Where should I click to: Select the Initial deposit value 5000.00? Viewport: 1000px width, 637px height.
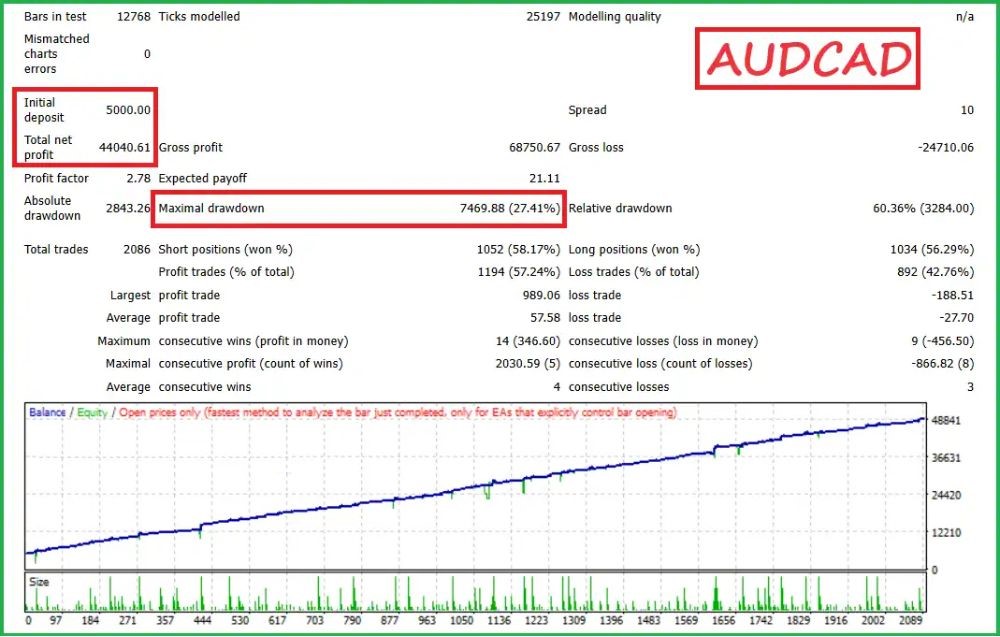[x=128, y=110]
